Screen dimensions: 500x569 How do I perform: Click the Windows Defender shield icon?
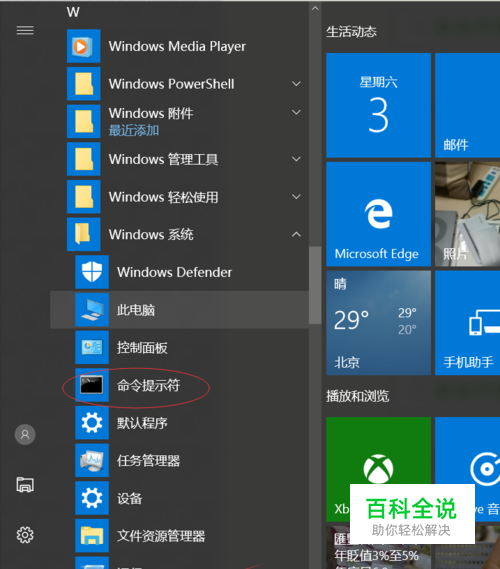pos(92,272)
